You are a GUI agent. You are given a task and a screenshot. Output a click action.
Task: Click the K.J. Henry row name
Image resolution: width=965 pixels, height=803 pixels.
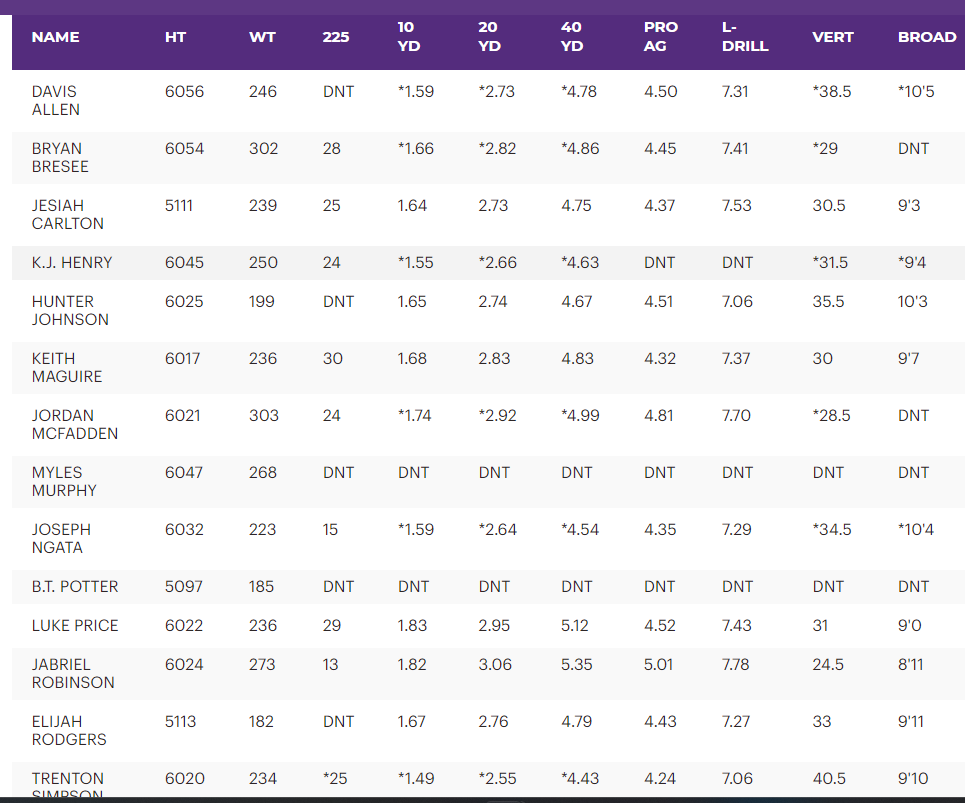click(x=72, y=263)
